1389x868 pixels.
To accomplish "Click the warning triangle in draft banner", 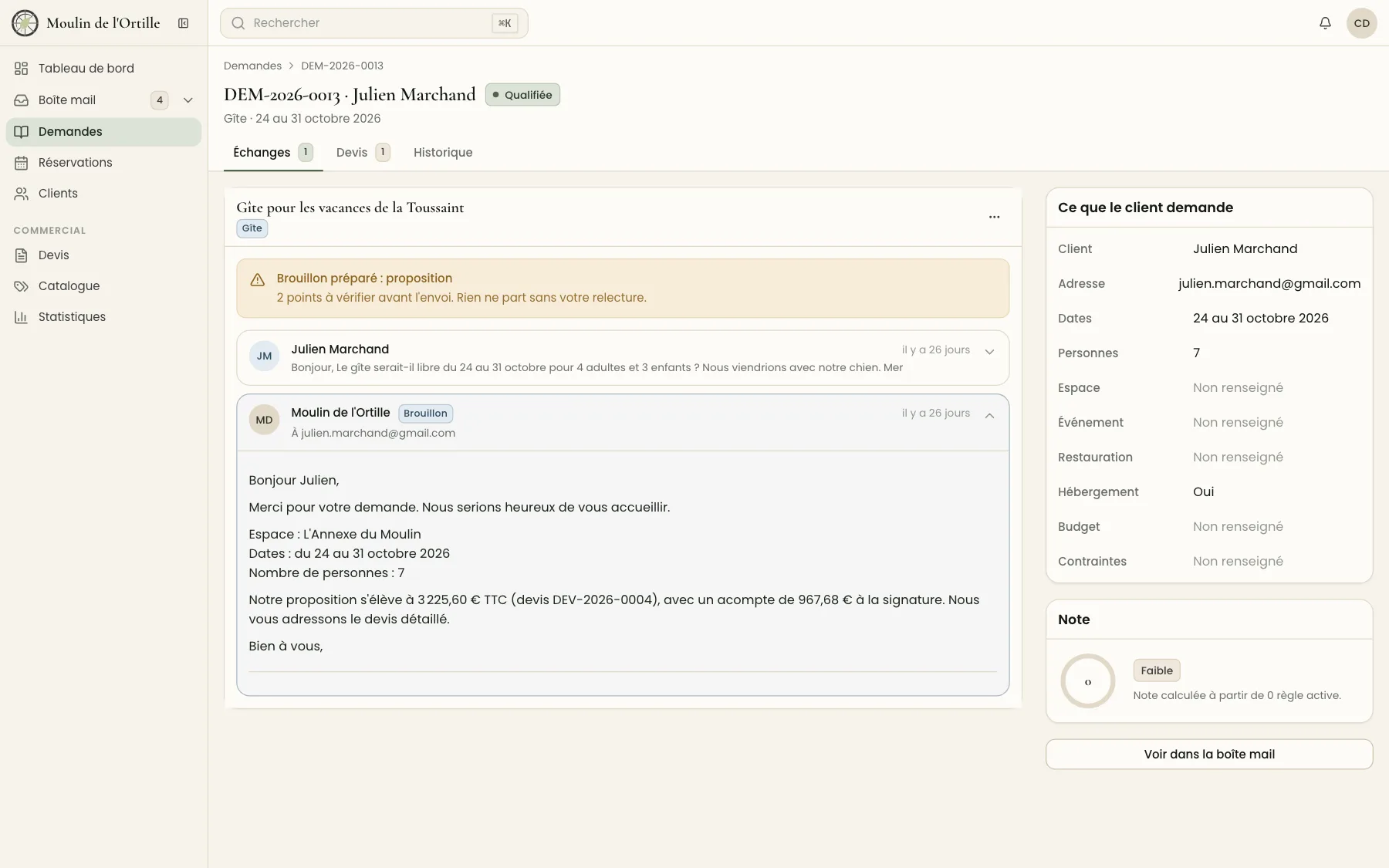I will pyautogui.click(x=258, y=280).
